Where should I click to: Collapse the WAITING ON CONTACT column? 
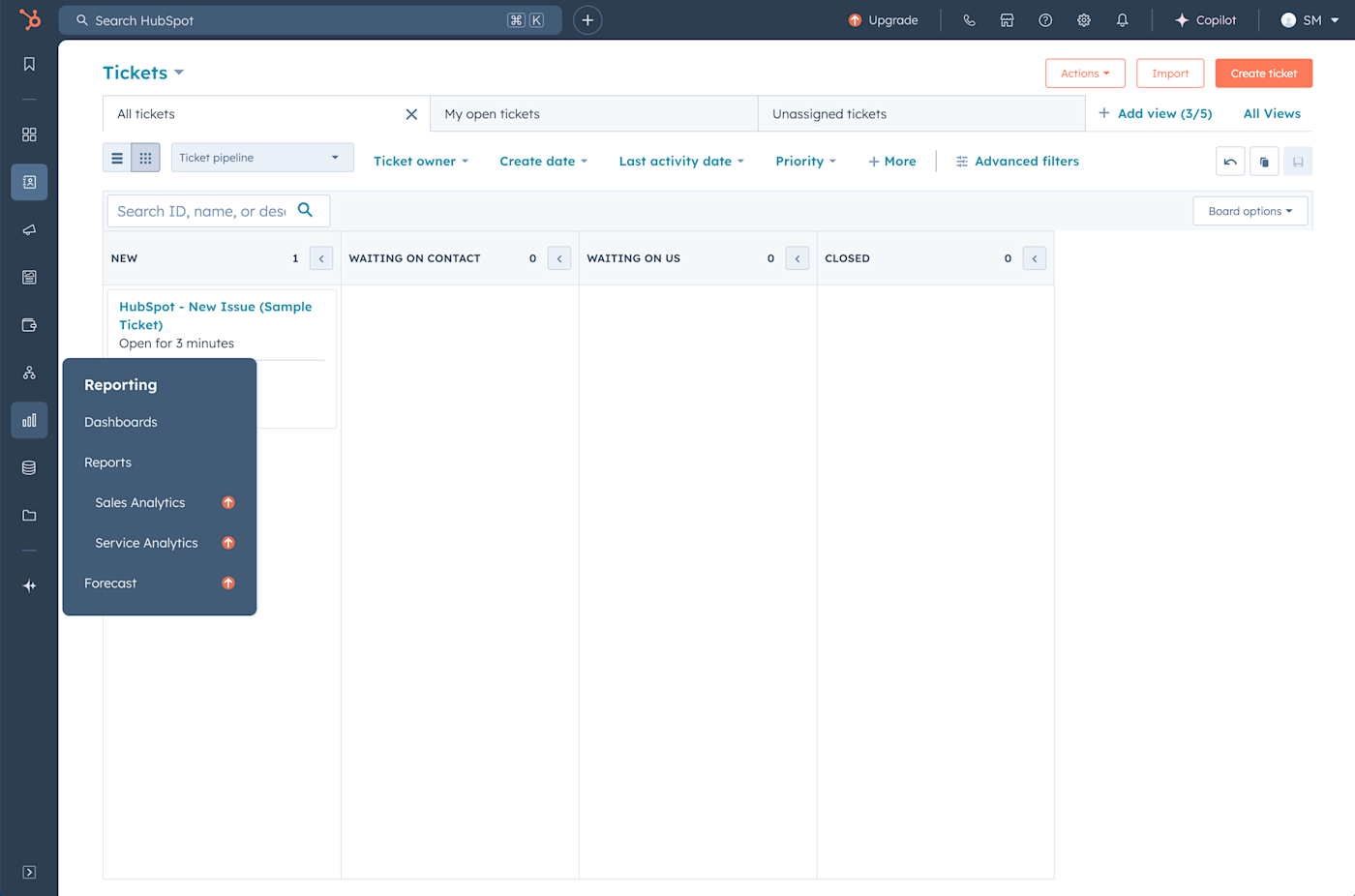559,258
